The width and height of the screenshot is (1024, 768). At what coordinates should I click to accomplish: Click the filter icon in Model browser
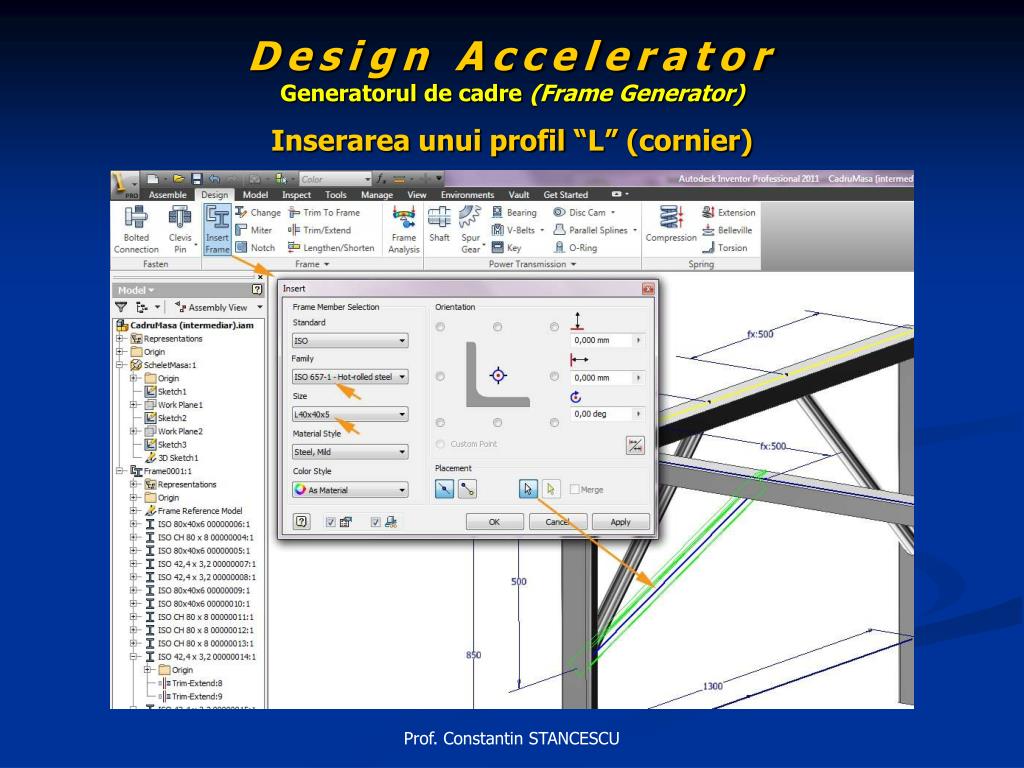[x=121, y=307]
